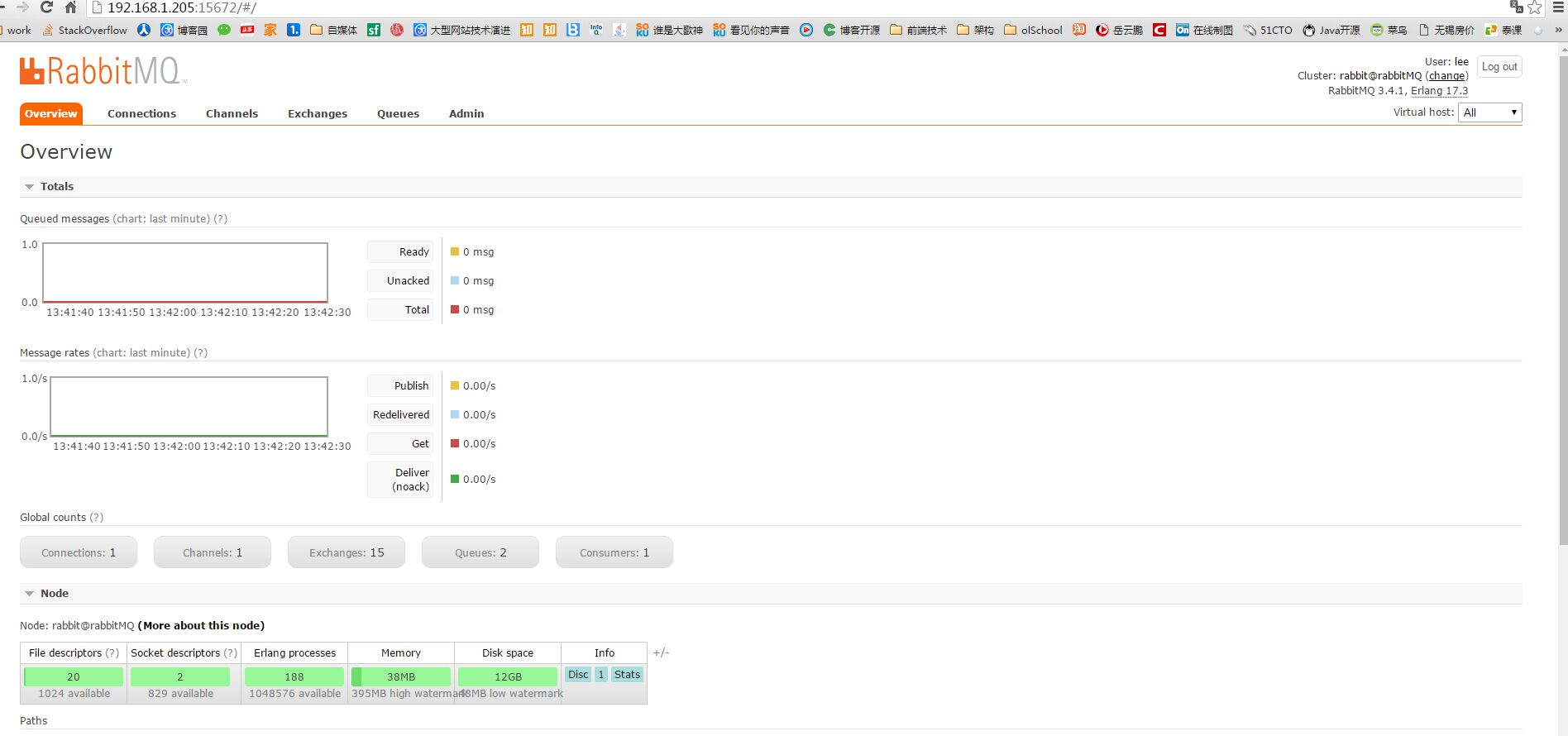Click the translate page icon
Screen dimensions: 1568x736
point(1516,7)
